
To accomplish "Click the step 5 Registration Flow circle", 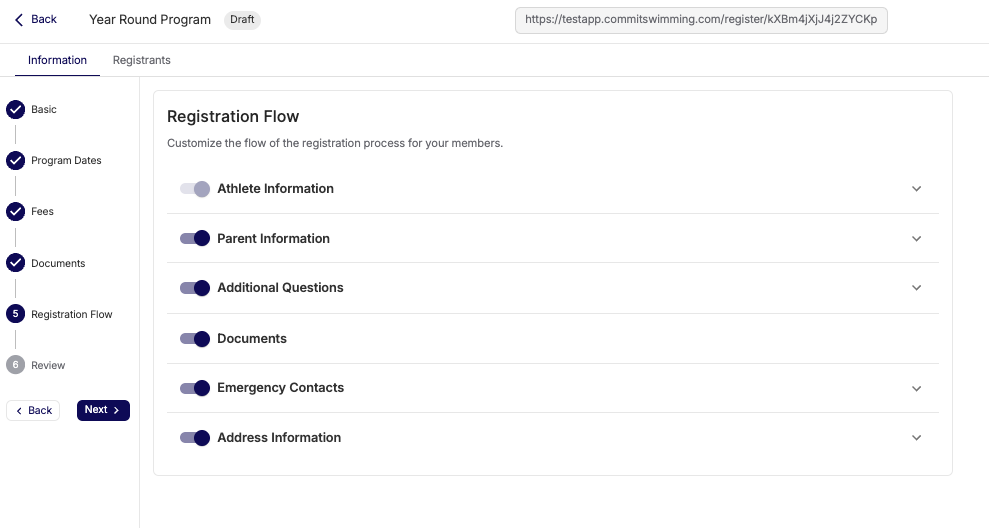I will pyautogui.click(x=16, y=314).
